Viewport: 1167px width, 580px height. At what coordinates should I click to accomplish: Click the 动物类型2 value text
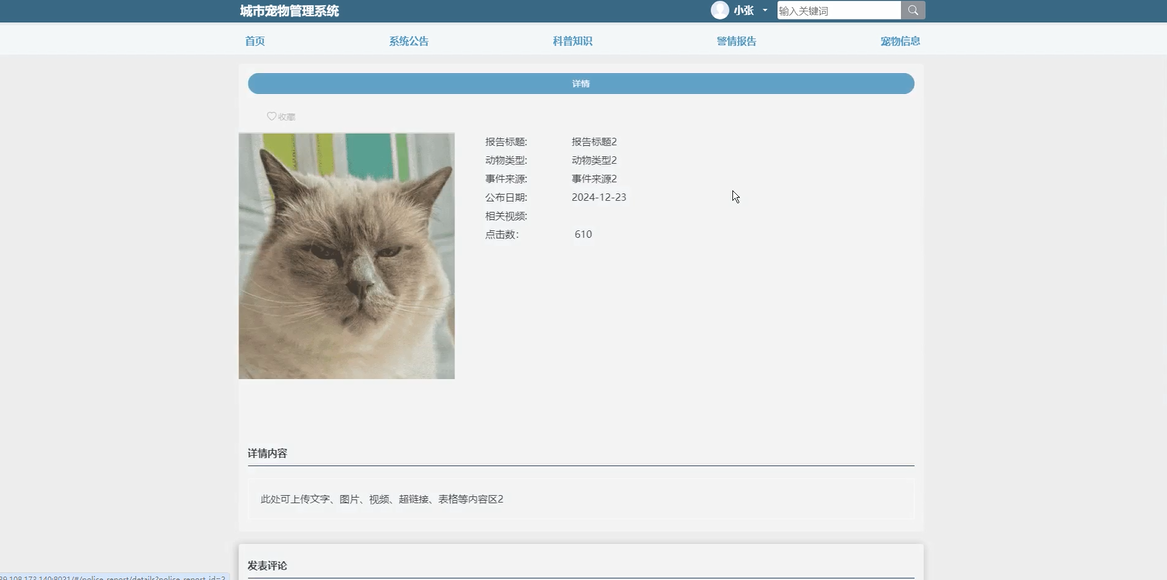tap(594, 160)
